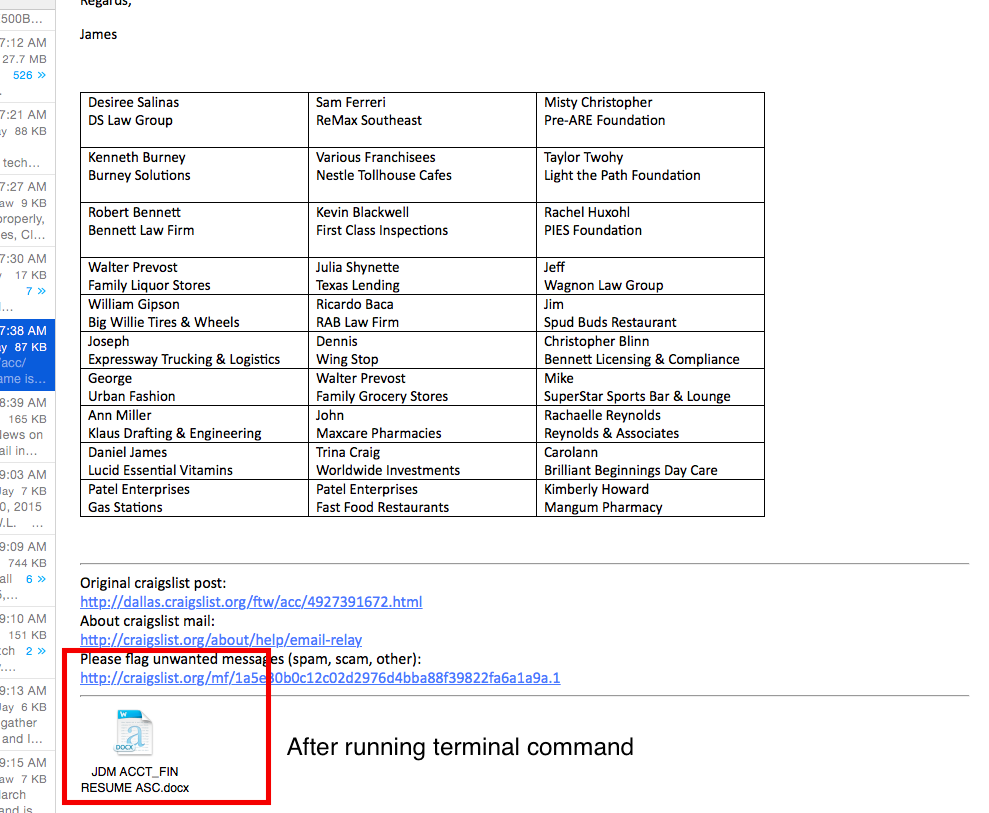The image size is (989, 813).
Task: Click cell 'Patel Enterprises Gas Stations'
Action: point(194,498)
